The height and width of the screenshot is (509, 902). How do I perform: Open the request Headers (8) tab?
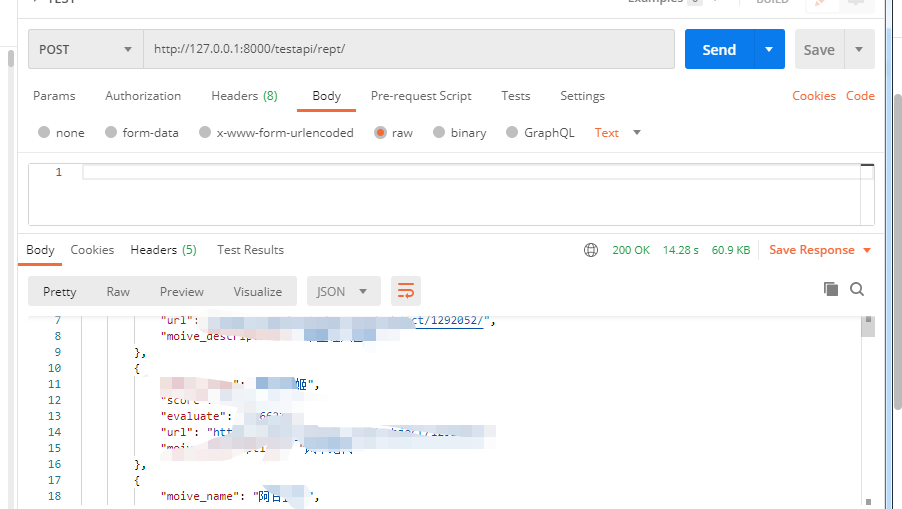tap(244, 96)
